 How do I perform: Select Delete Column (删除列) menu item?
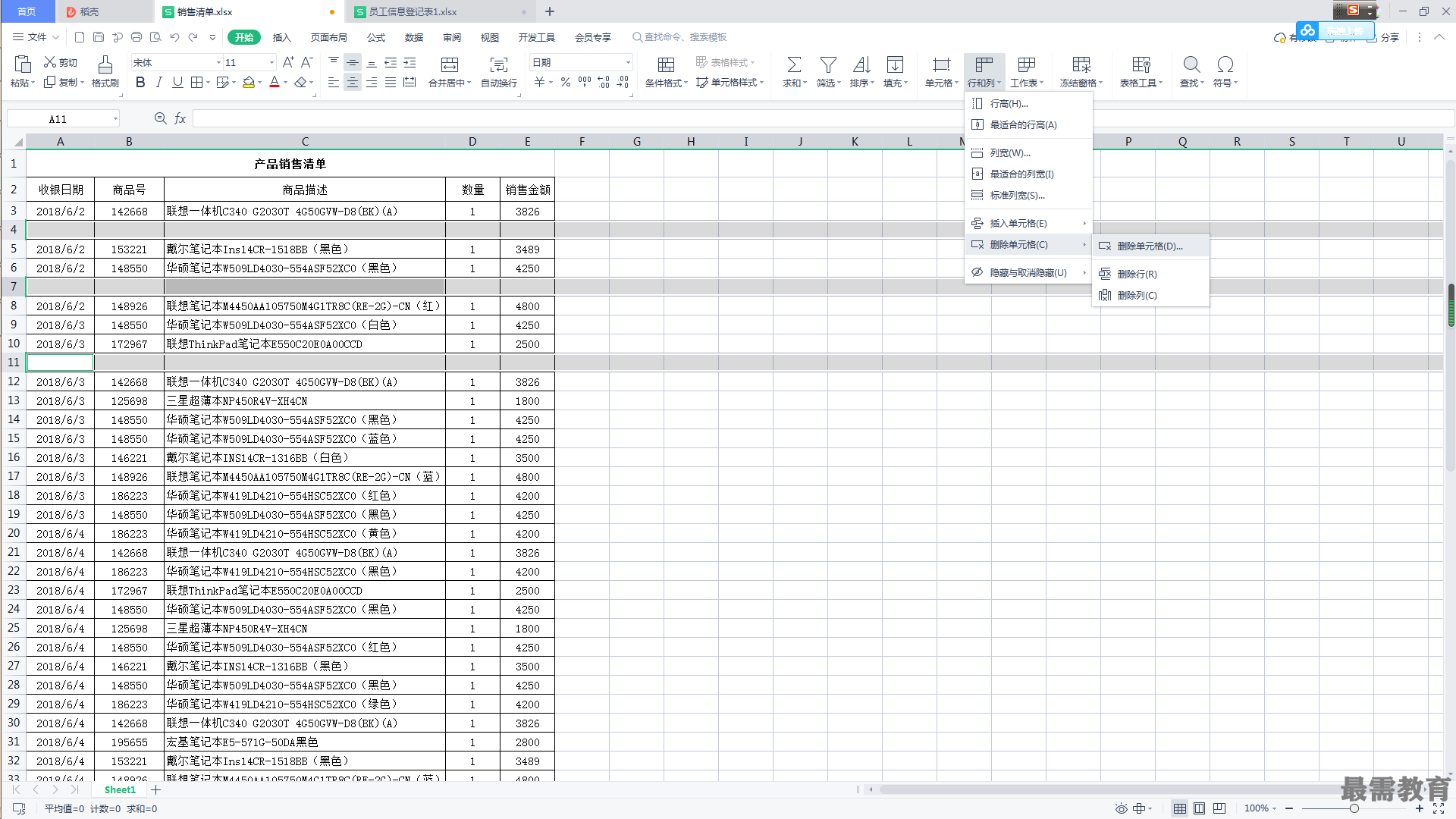point(1150,295)
